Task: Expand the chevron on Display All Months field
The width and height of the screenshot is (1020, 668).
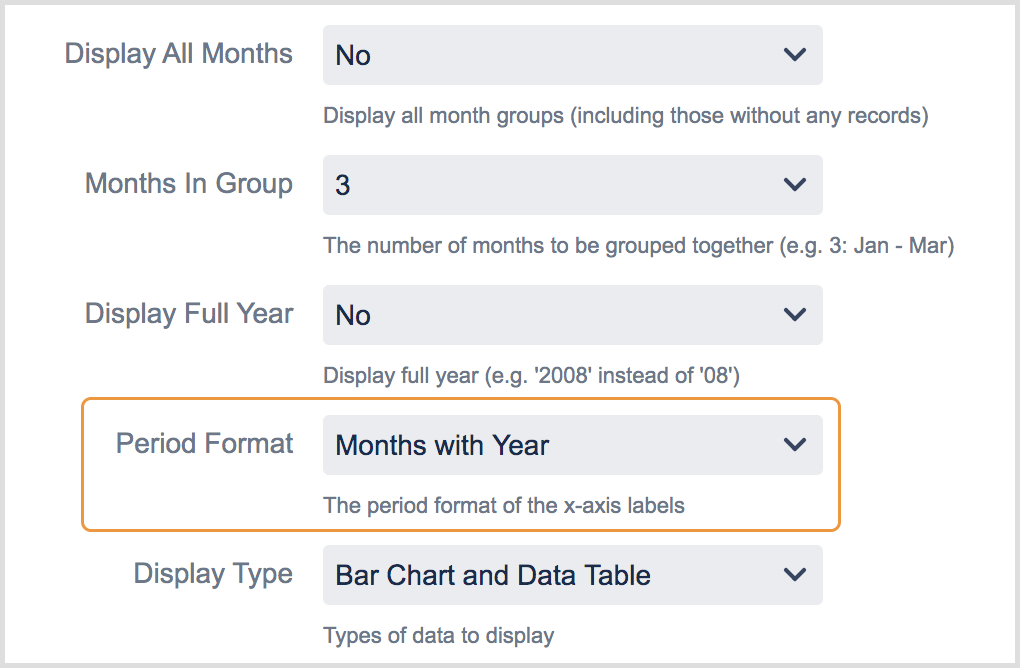Action: [x=795, y=55]
